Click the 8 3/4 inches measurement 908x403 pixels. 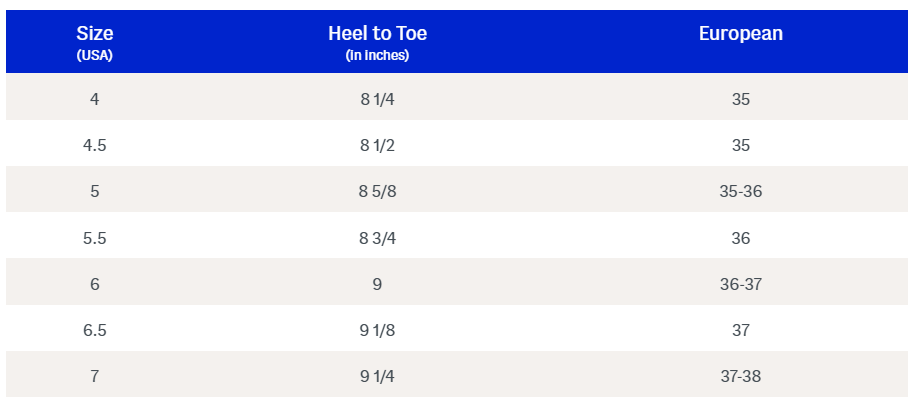377,238
